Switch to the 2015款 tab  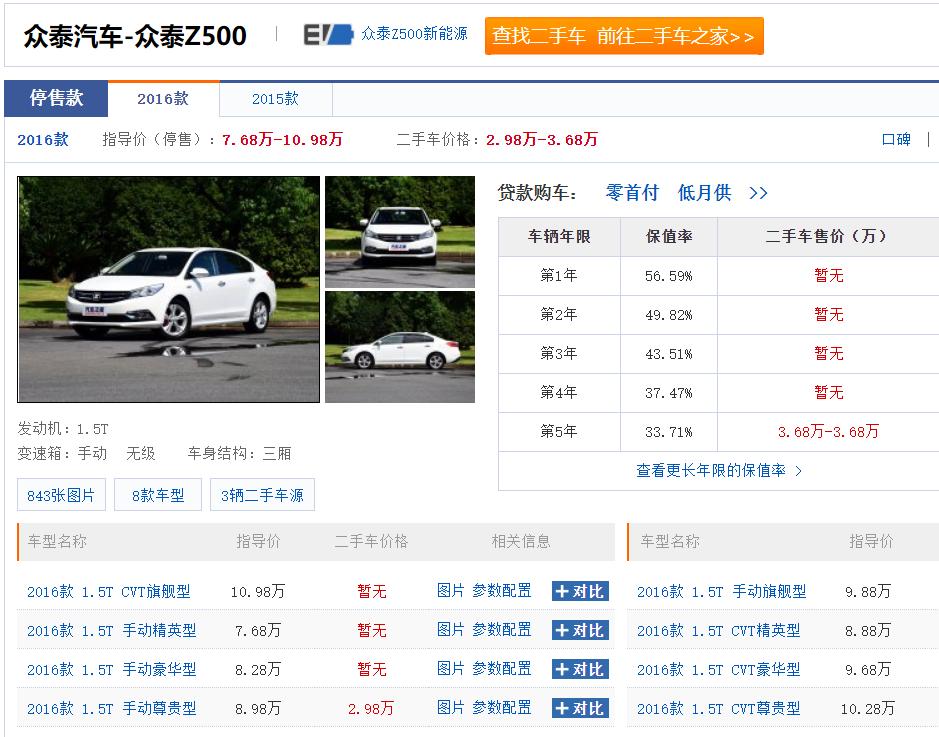pos(276,99)
